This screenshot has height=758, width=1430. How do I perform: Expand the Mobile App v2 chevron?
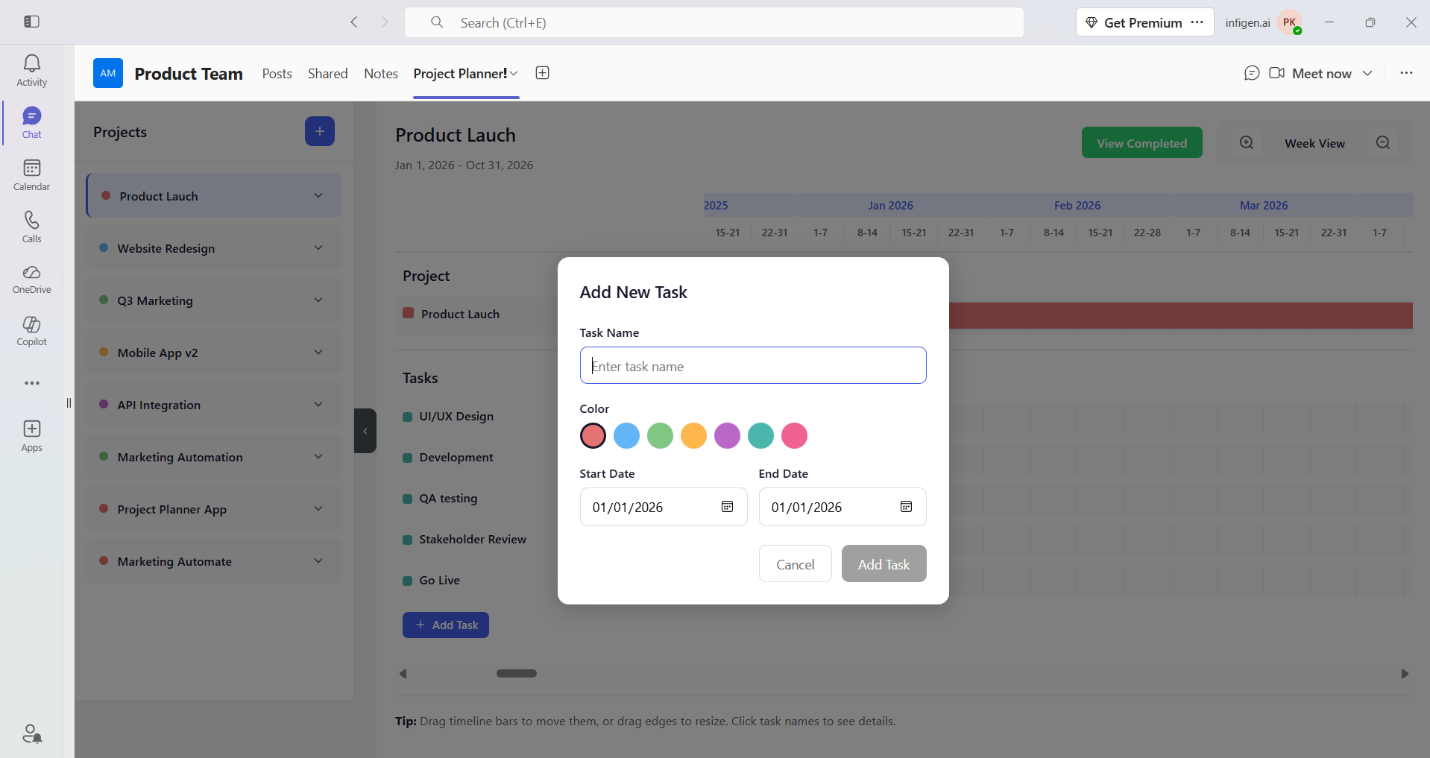318,352
